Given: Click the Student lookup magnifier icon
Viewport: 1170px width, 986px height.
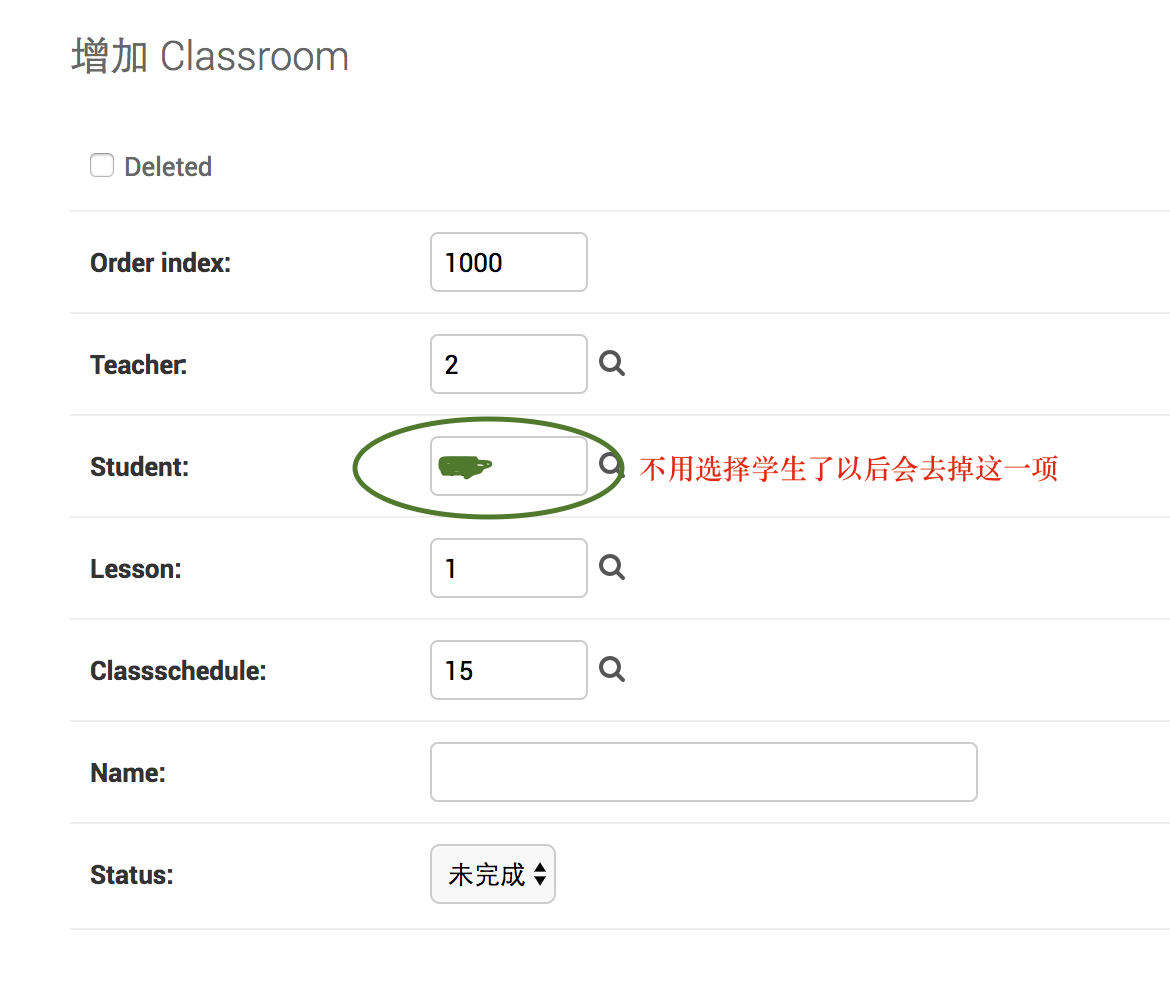Looking at the screenshot, I should click(611, 465).
